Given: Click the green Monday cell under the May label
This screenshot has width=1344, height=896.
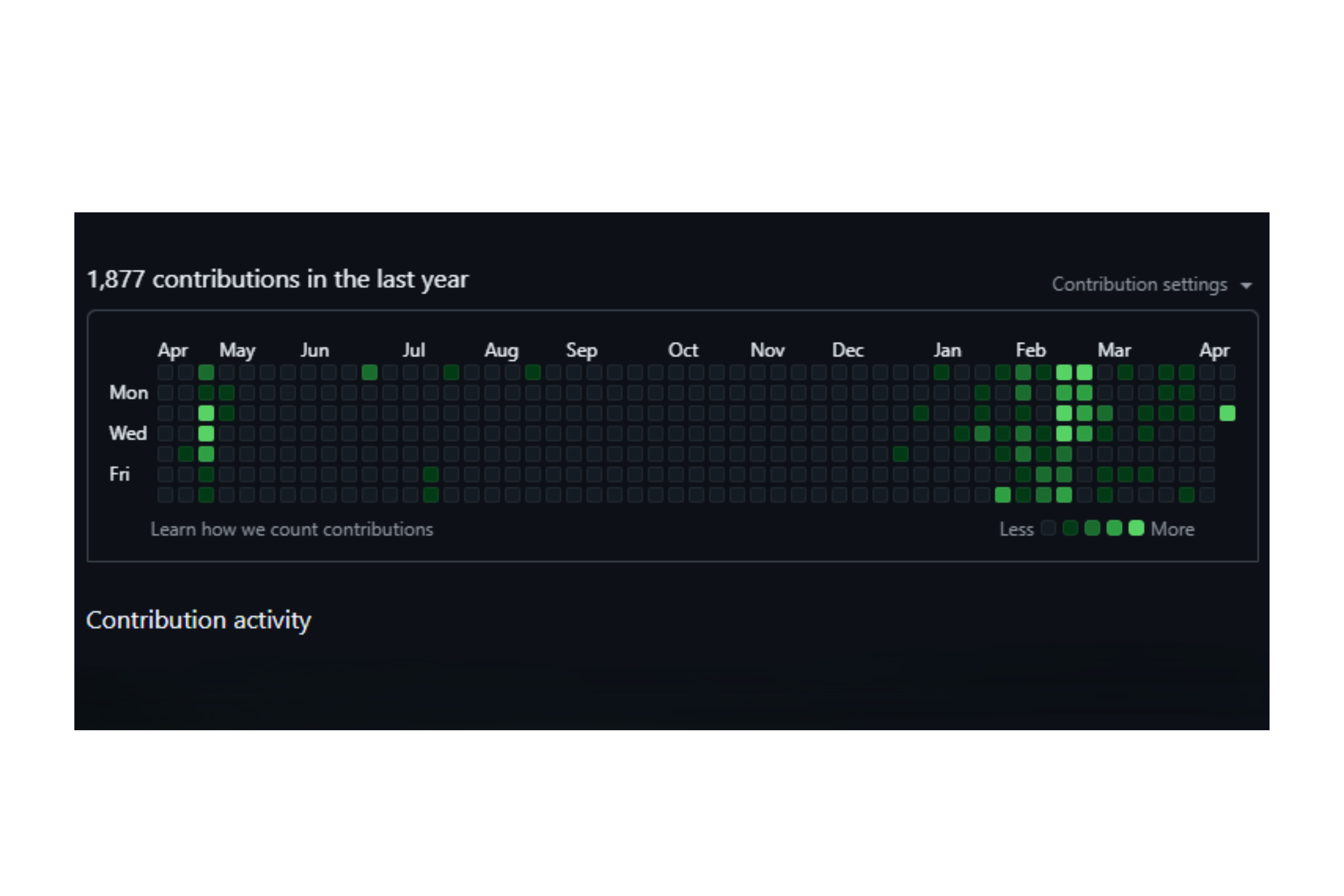Looking at the screenshot, I should pos(227,392).
